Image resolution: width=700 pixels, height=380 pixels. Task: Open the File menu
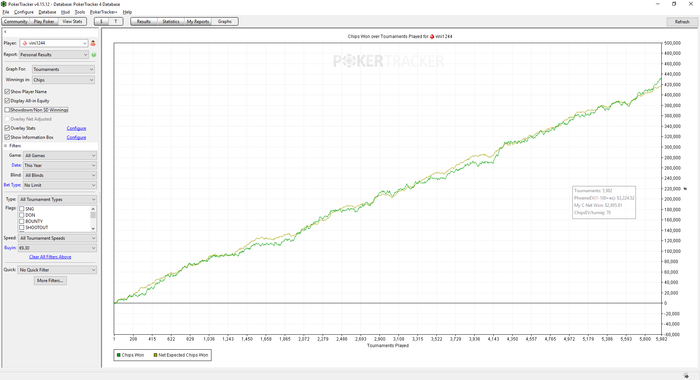(x=6, y=12)
